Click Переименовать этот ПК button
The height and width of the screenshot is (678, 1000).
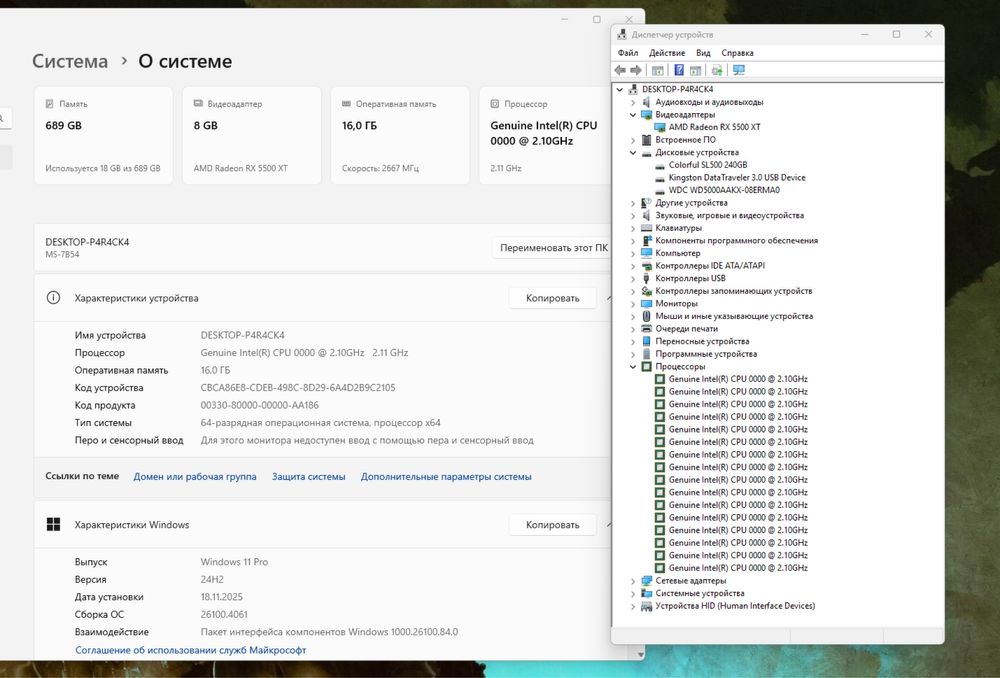coord(552,248)
